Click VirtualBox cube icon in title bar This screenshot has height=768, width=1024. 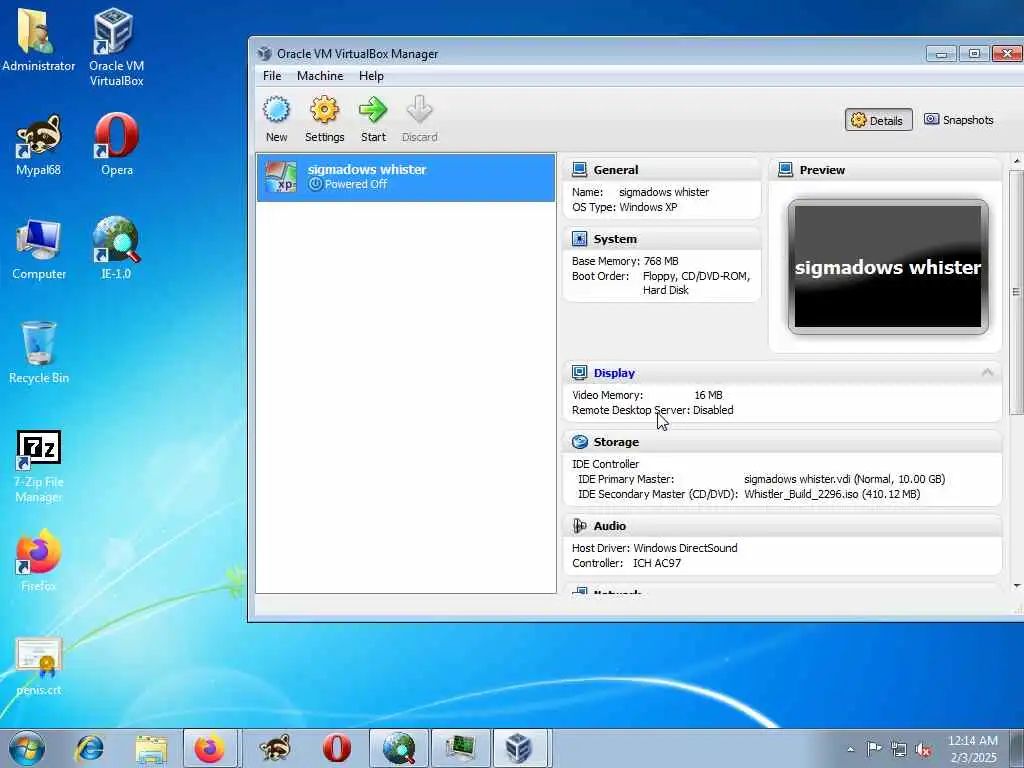(264, 54)
